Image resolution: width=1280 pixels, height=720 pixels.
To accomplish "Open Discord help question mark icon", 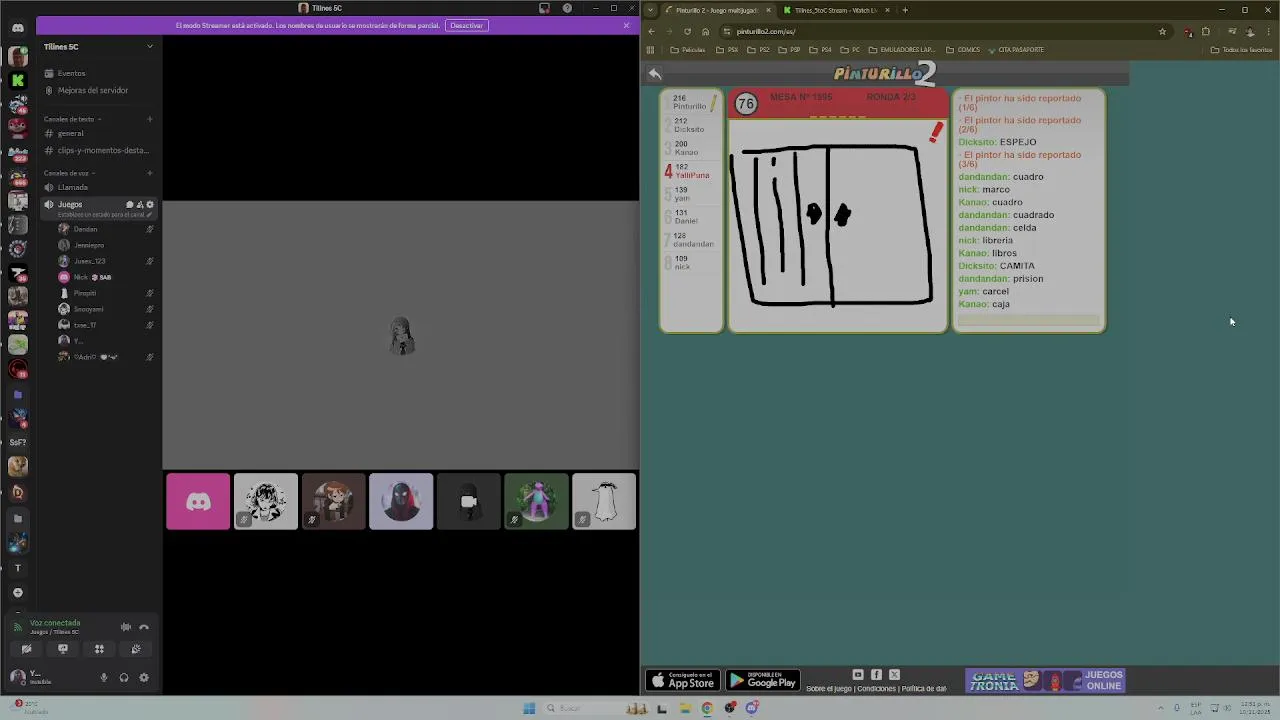I will pyautogui.click(x=567, y=8).
